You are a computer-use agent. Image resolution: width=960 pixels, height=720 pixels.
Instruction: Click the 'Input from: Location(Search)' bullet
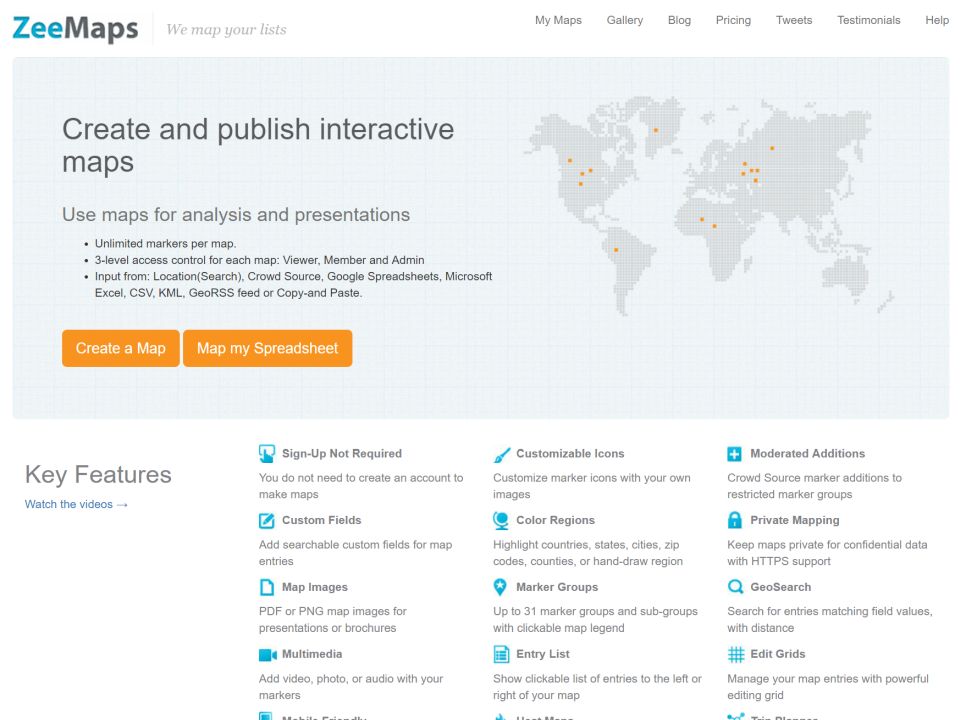point(293,285)
